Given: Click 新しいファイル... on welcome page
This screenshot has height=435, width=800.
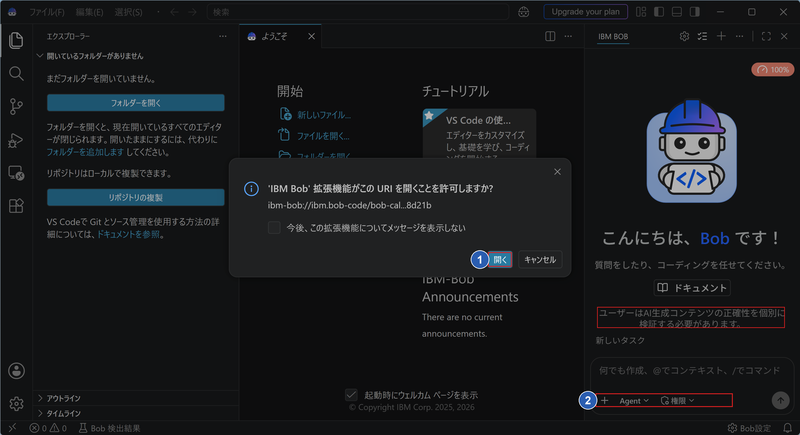Looking at the screenshot, I should (x=316, y=115).
